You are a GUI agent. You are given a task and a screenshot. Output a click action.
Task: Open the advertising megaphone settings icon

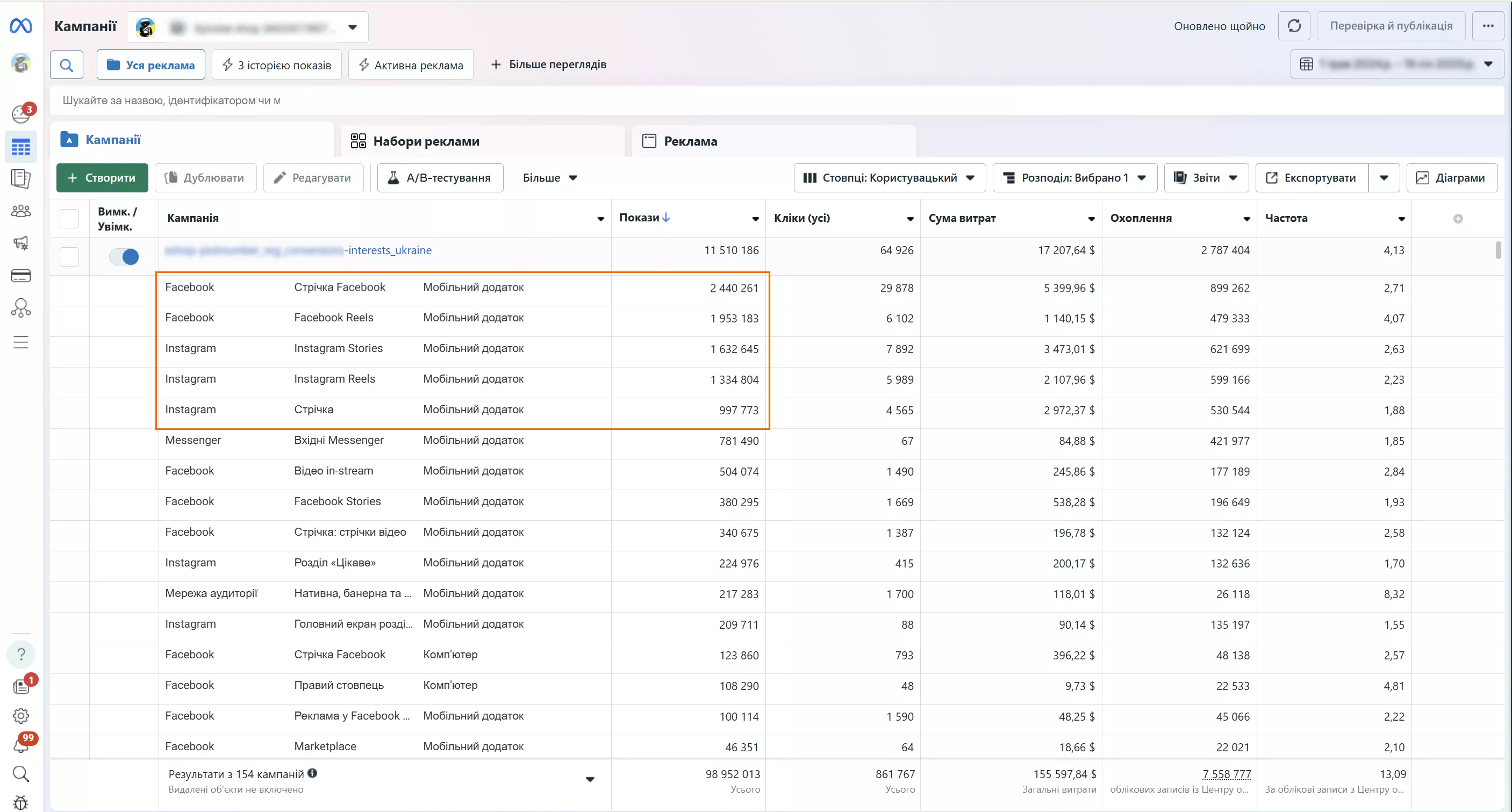tap(21, 243)
